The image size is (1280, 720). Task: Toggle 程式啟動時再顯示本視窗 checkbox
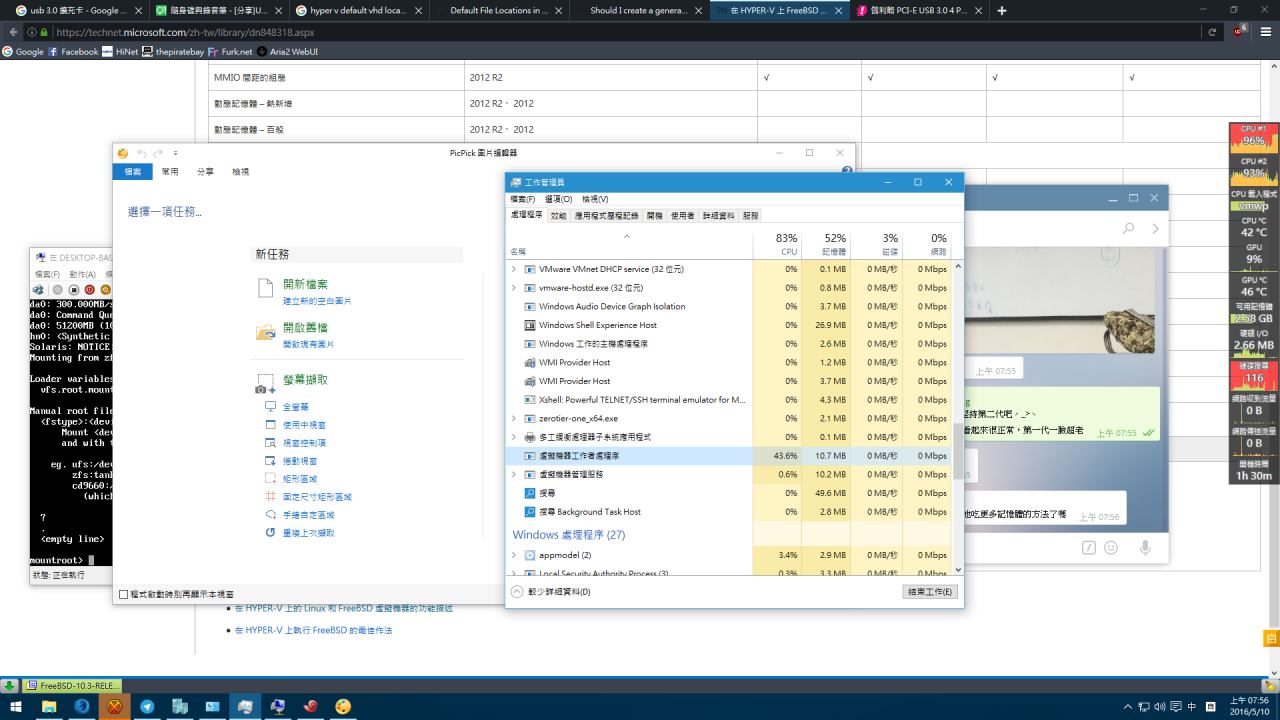coord(124,594)
